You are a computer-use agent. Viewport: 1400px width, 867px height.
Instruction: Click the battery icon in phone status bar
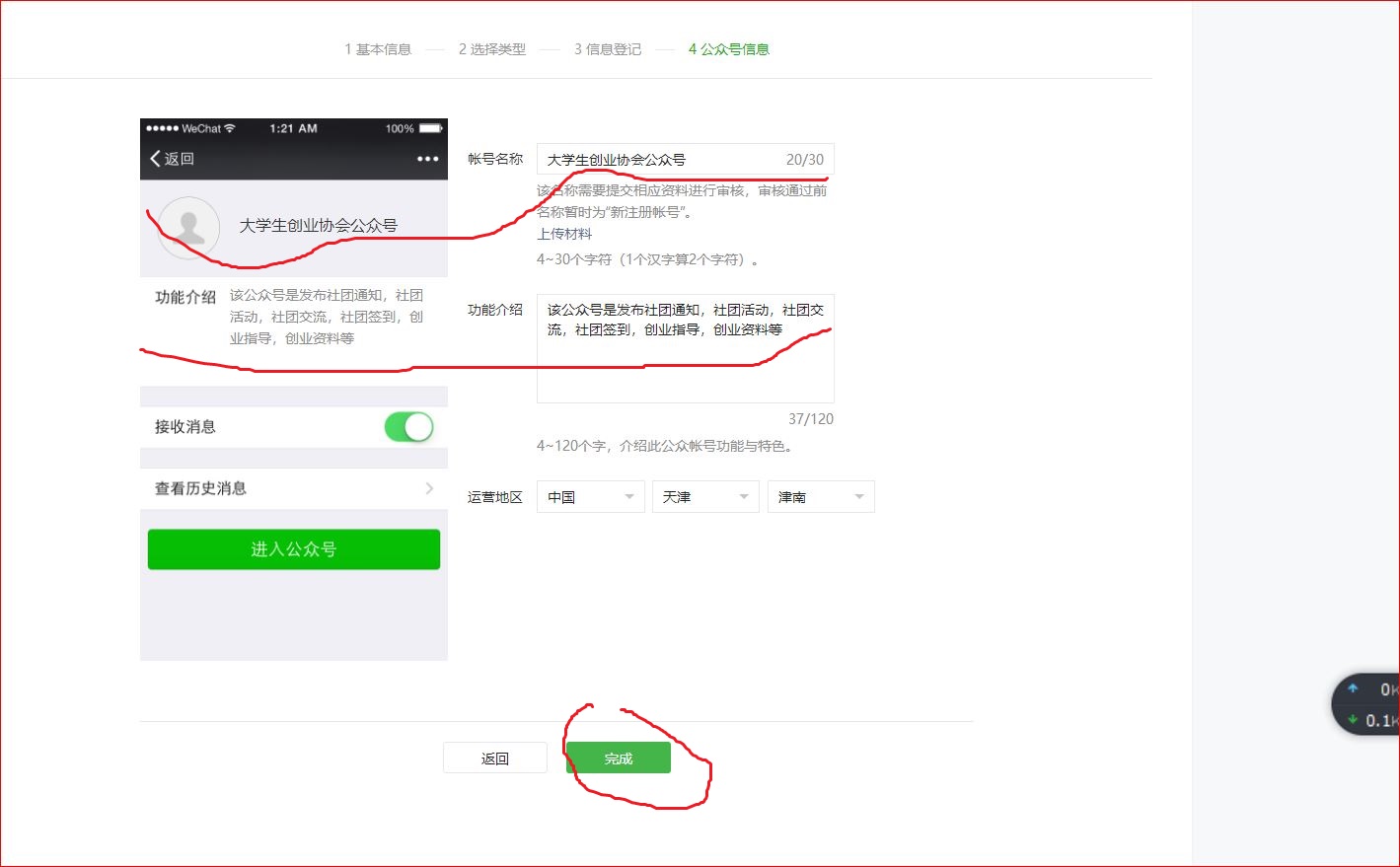click(431, 128)
